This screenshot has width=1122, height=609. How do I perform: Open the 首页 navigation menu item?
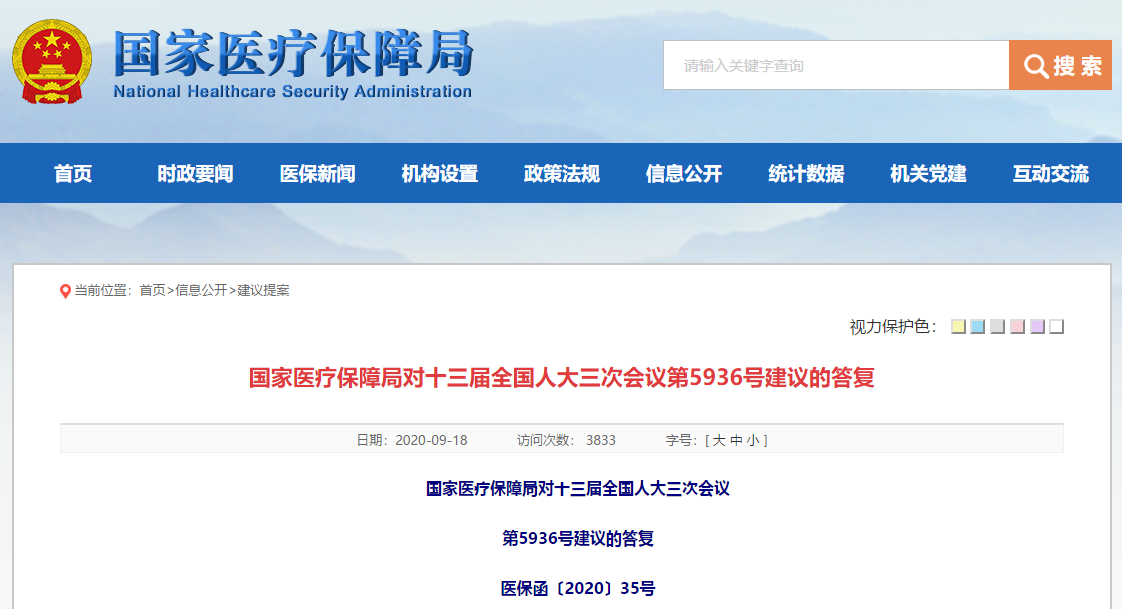(73, 173)
